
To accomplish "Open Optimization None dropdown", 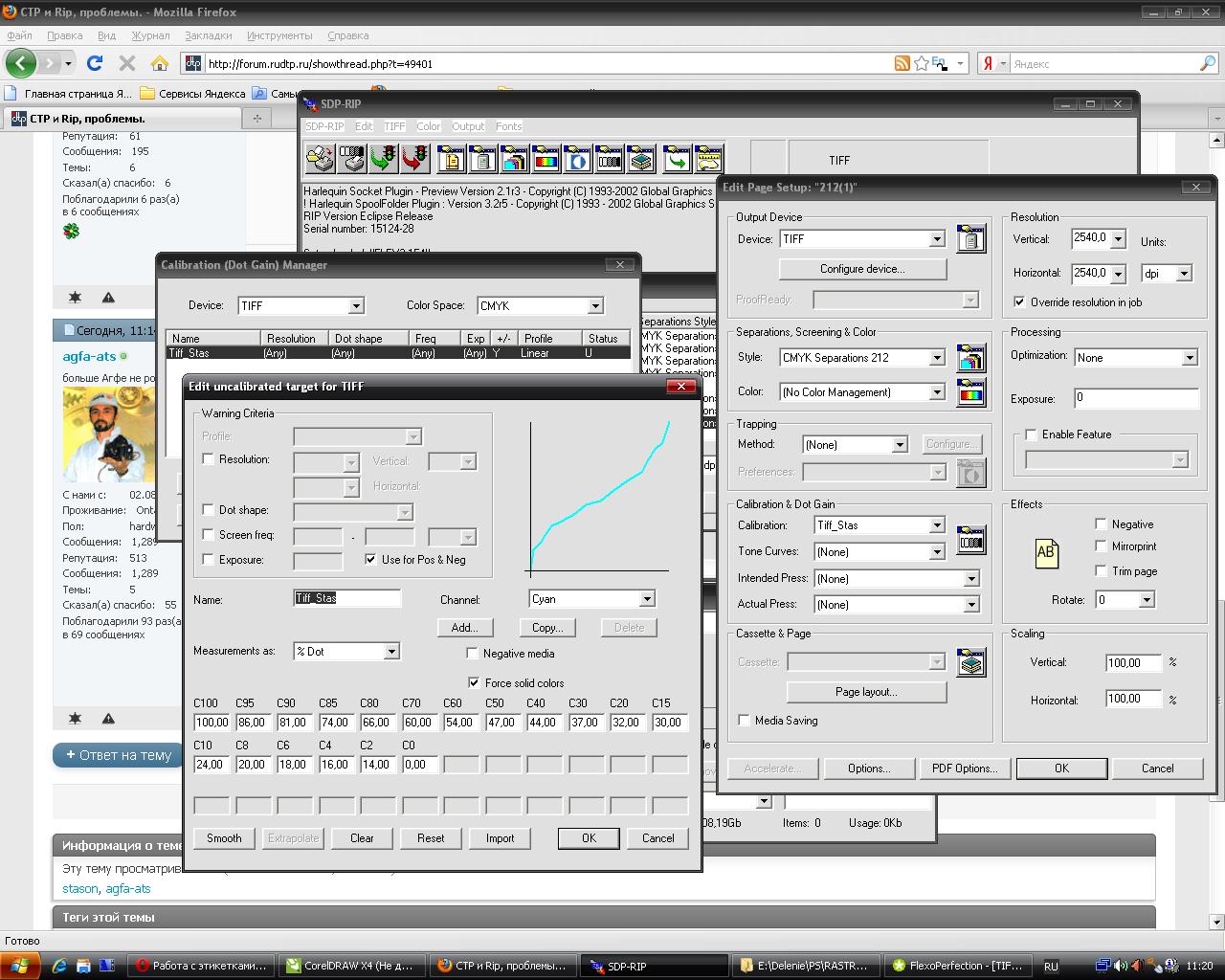I will 1190,358.
